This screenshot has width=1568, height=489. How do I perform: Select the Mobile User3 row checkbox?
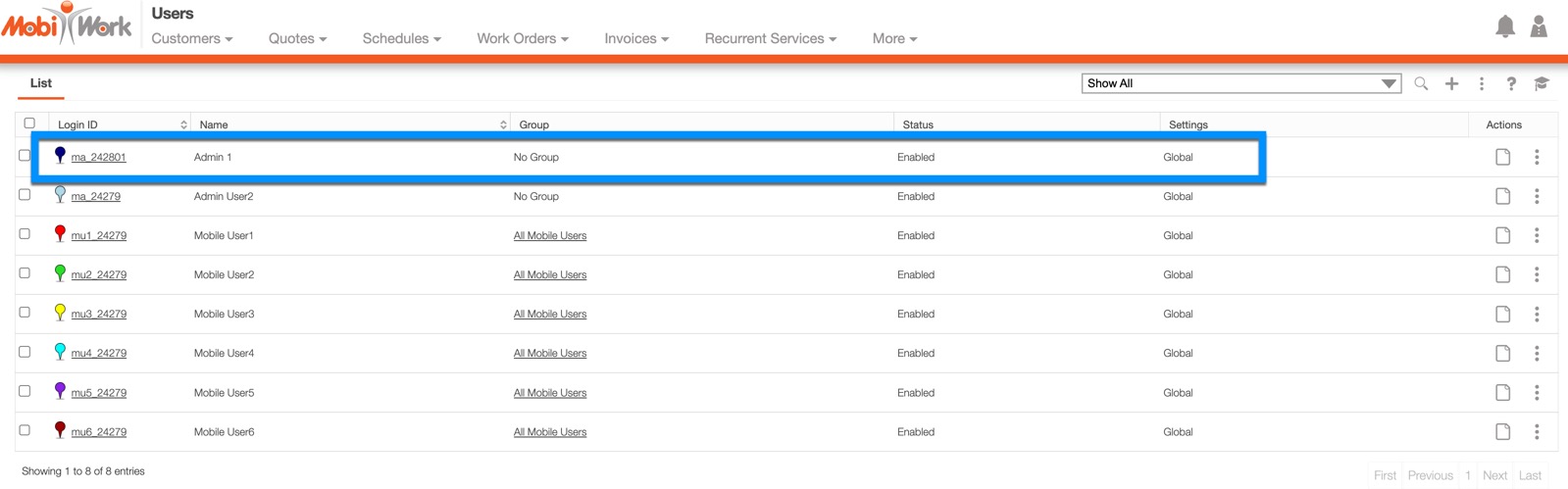25,313
